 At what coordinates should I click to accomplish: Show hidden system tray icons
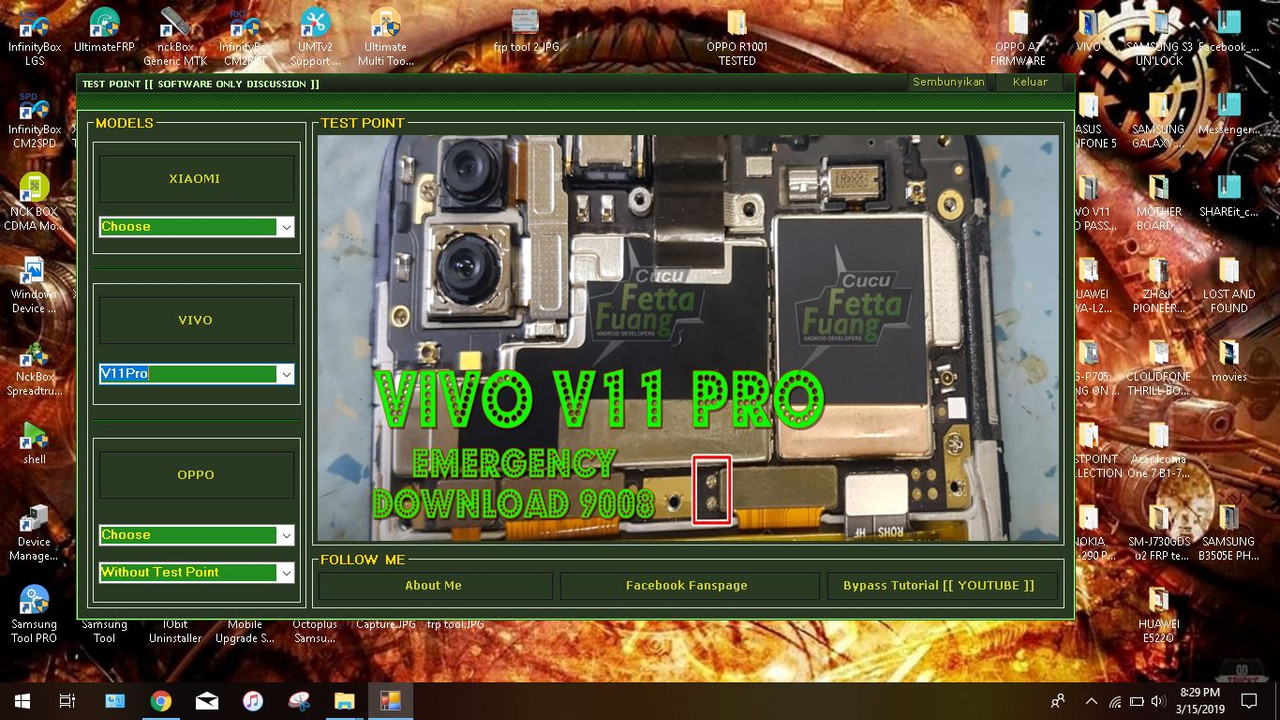tap(1091, 701)
